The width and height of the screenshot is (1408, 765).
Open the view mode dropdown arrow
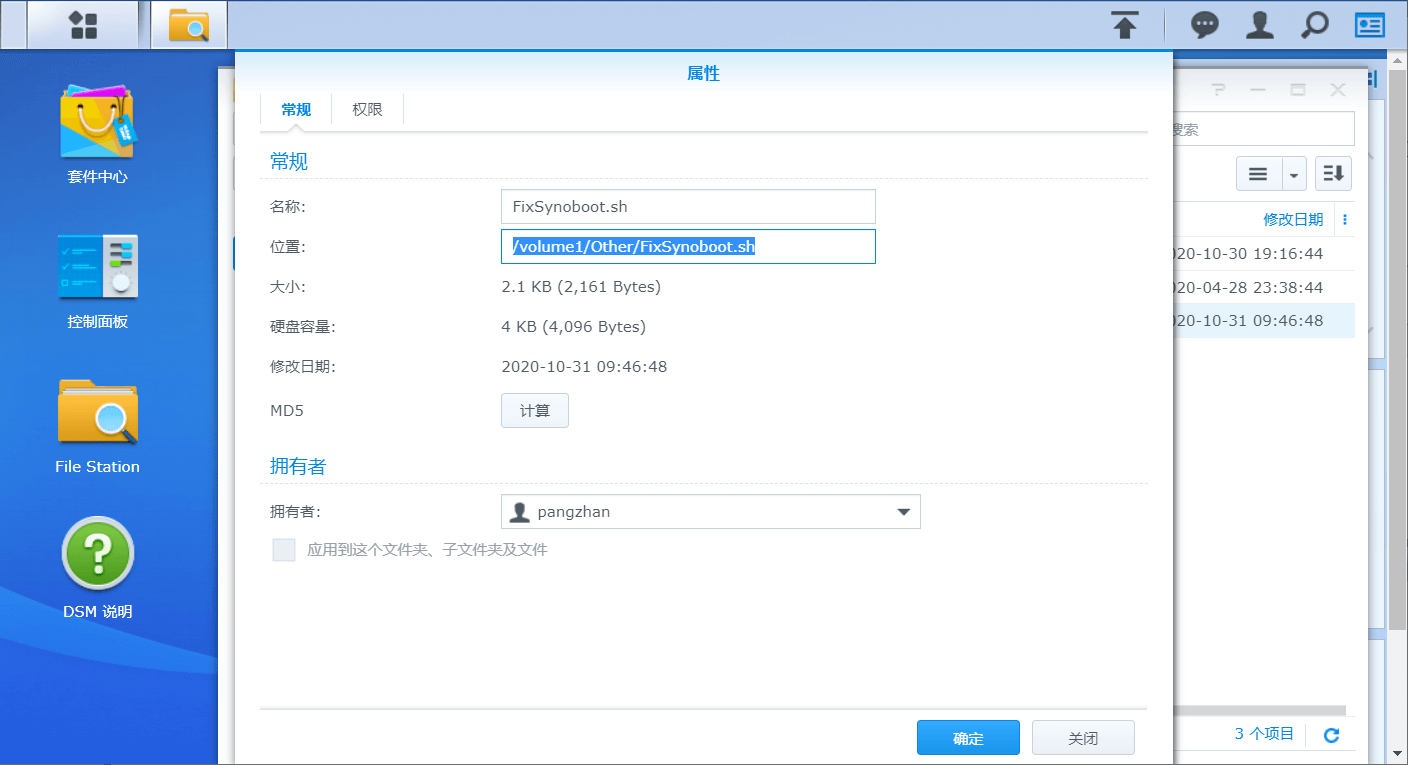point(1293,173)
